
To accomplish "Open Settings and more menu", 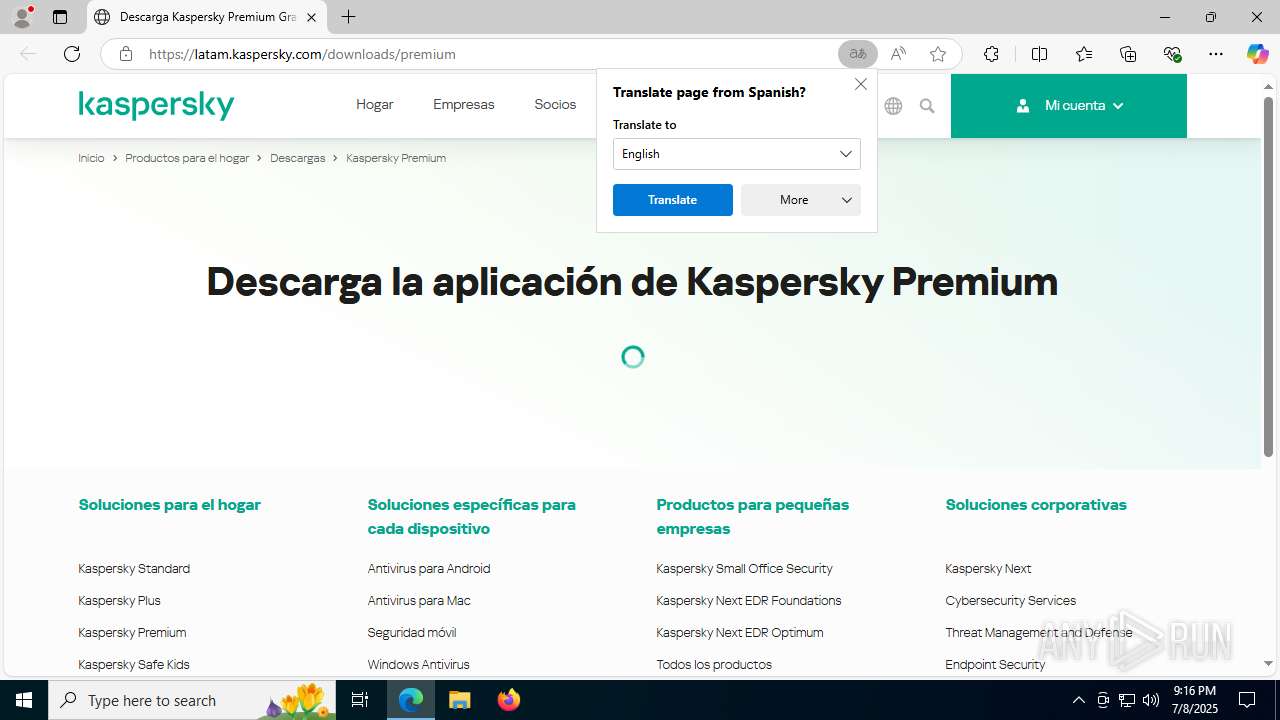I will (1216, 54).
